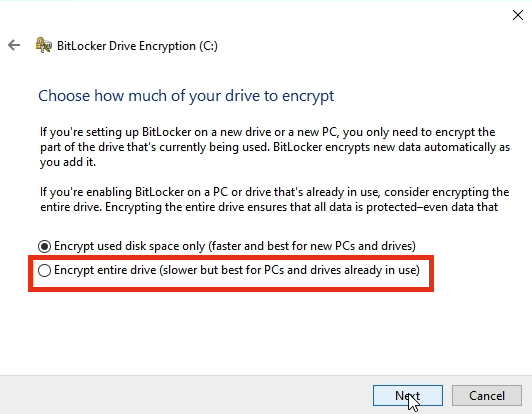Click the label text 'slower but best for PCs and drives already in use'

290,270
